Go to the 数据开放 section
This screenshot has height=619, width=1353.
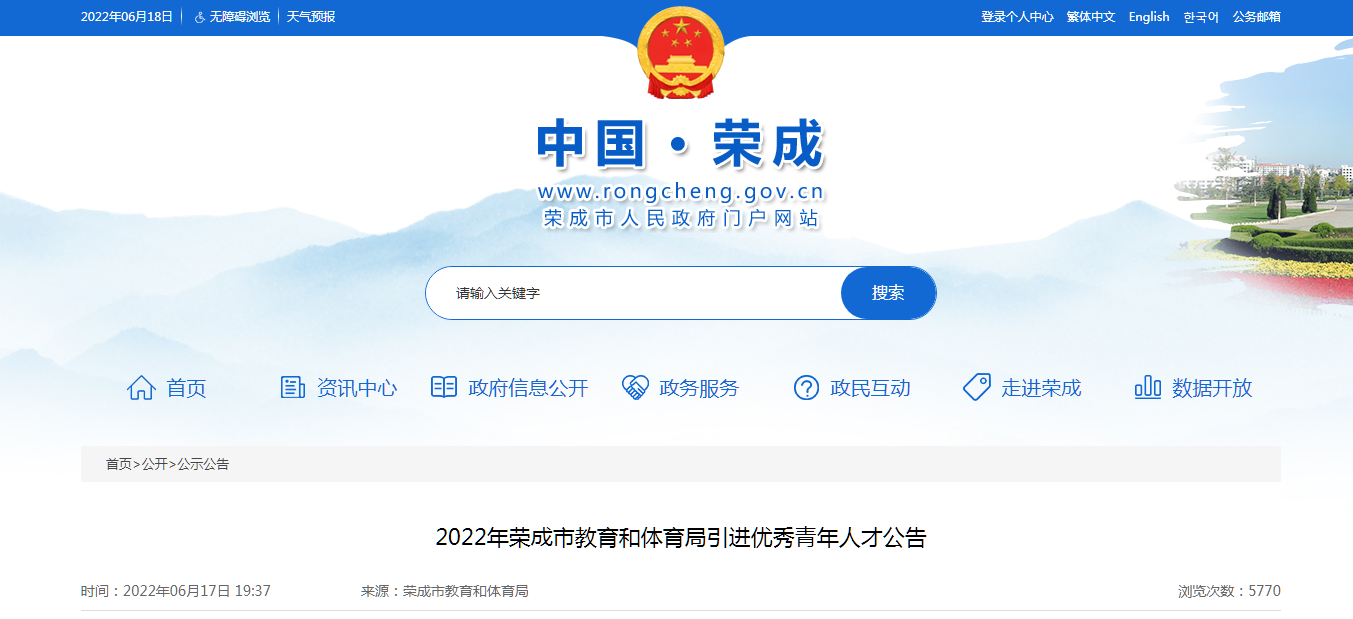[1212, 388]
